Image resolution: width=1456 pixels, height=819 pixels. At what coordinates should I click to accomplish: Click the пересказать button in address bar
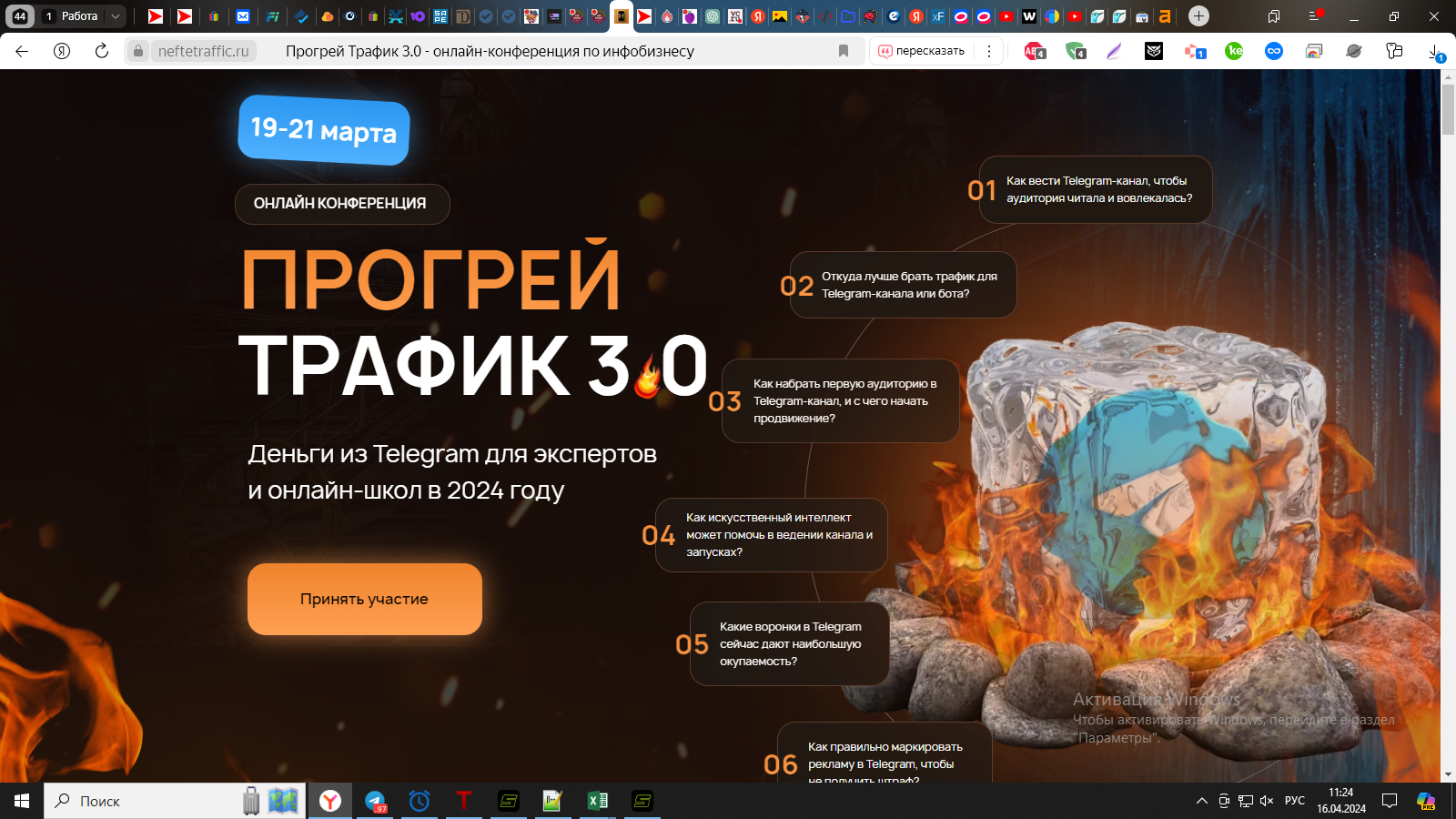pyautogui.click(x=921, y=51)
